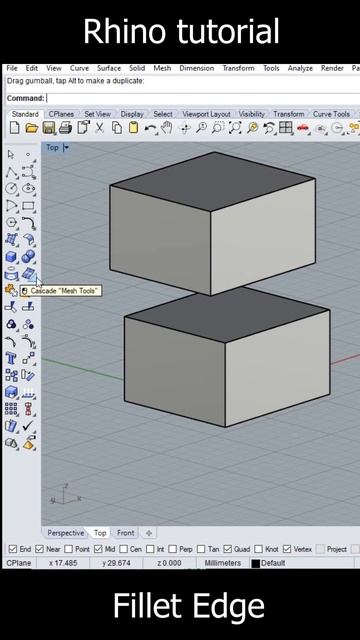Image resolution: width=360 pixels, height=640 pixels.
Task: Toggle the CPlane coordinate status pane
Action: tap(19, 563)
